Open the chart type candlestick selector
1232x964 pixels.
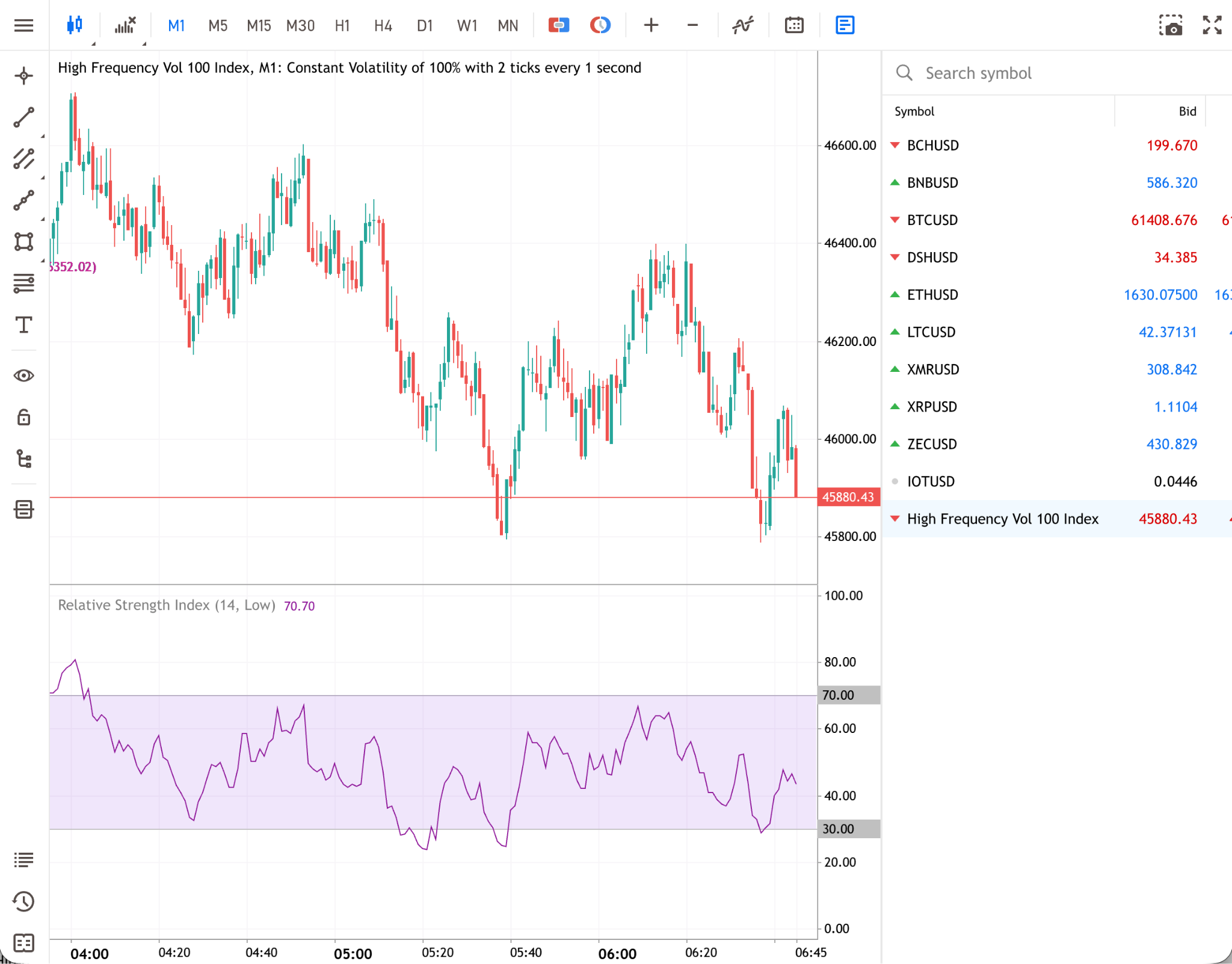click(x=75, y=25)
